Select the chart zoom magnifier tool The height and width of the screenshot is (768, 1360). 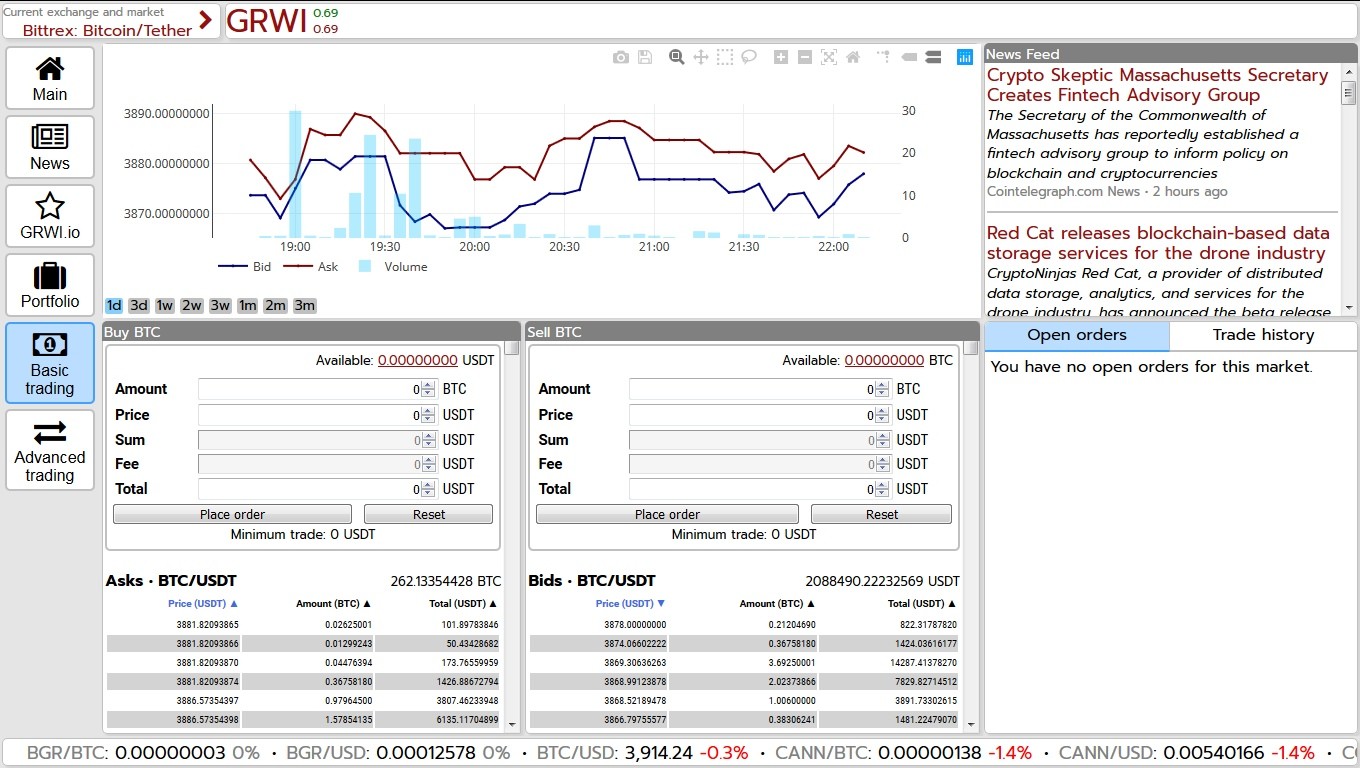pos(677,58)
